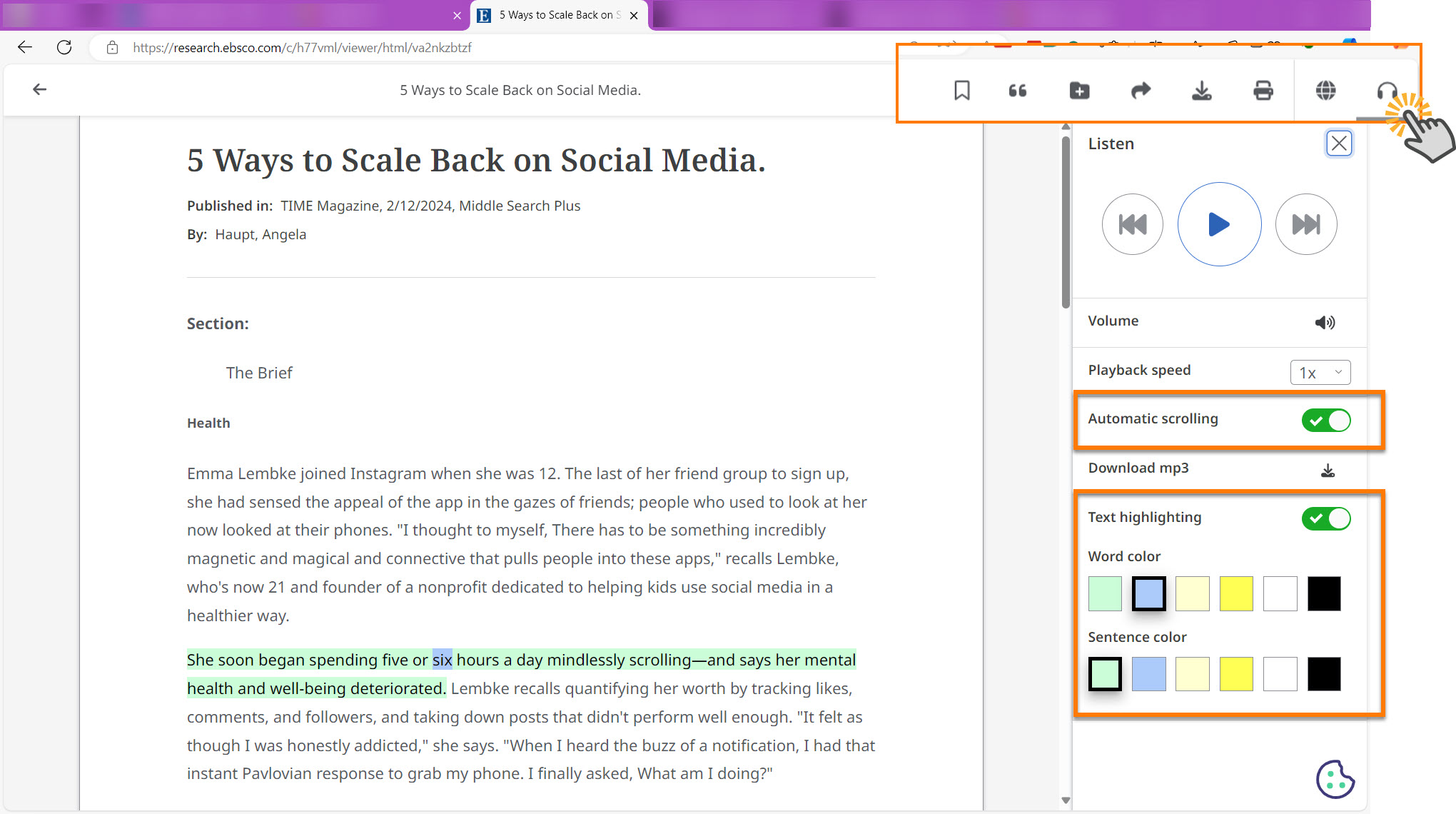Screen dimensions: 1456x814
Task: Click the 'Download mp3' label
Action: [1138, 468]
